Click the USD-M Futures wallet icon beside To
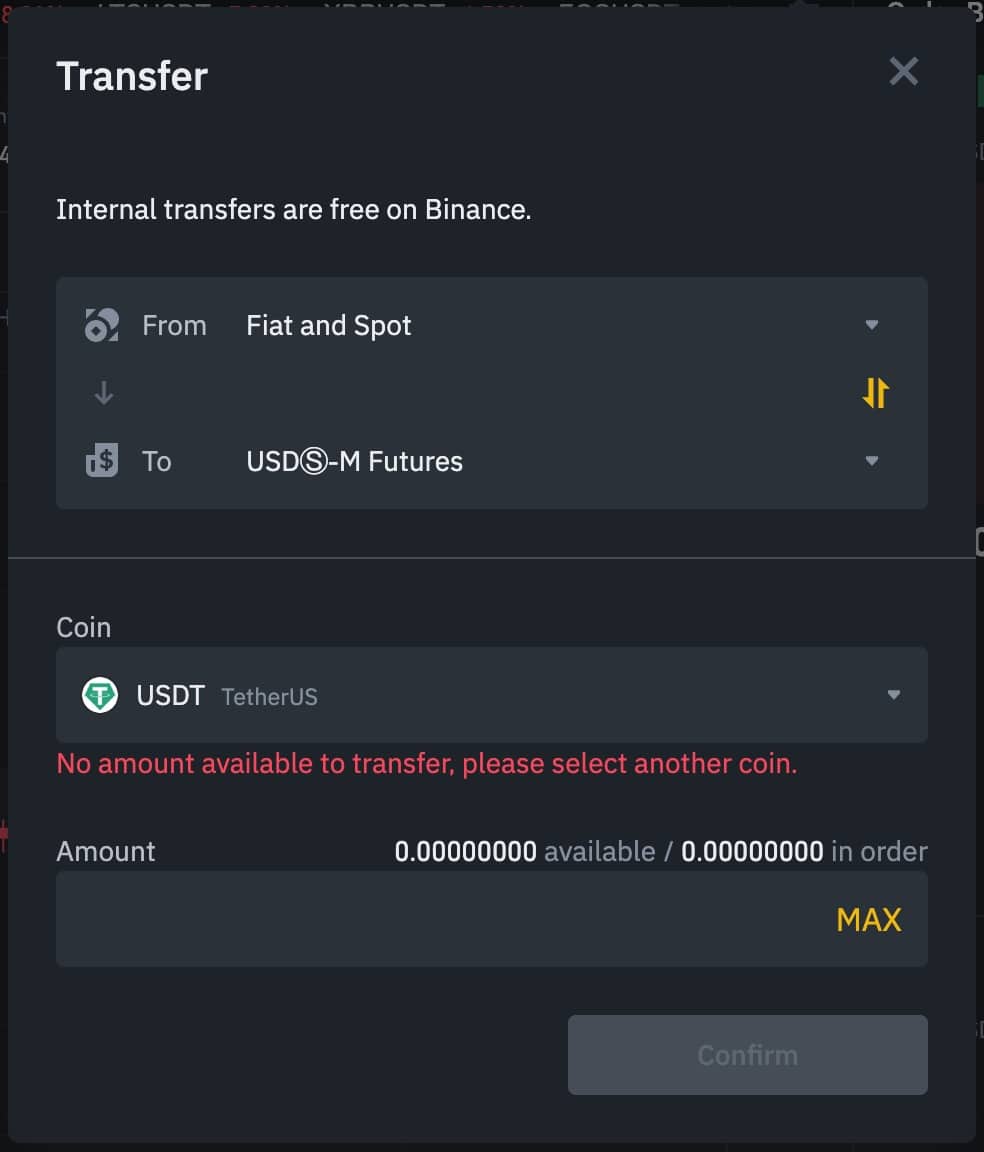 pyautogui.click(x=101, y=461)
